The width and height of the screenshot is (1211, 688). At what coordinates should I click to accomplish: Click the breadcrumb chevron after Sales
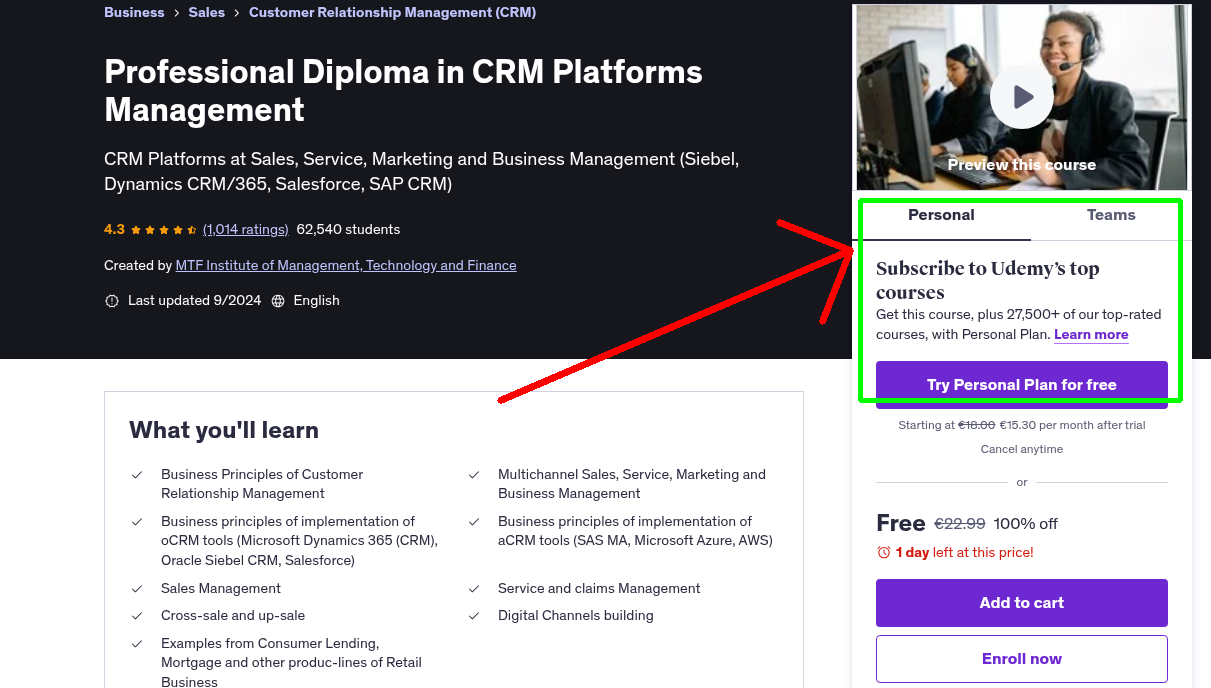pyautogui.click(x=237, y=13)
